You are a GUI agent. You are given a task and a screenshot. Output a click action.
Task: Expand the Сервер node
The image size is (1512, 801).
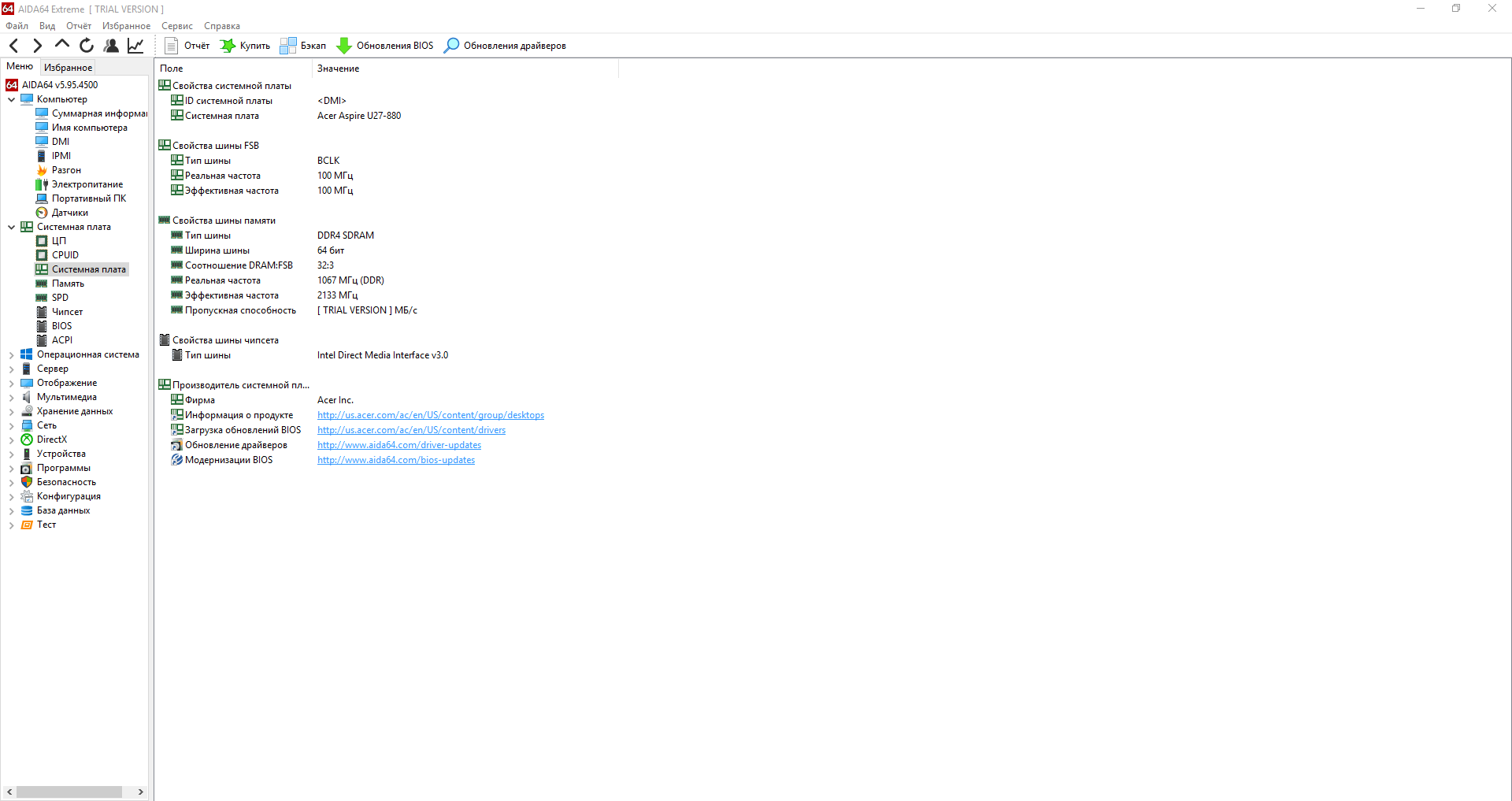[x=11, y=369]
